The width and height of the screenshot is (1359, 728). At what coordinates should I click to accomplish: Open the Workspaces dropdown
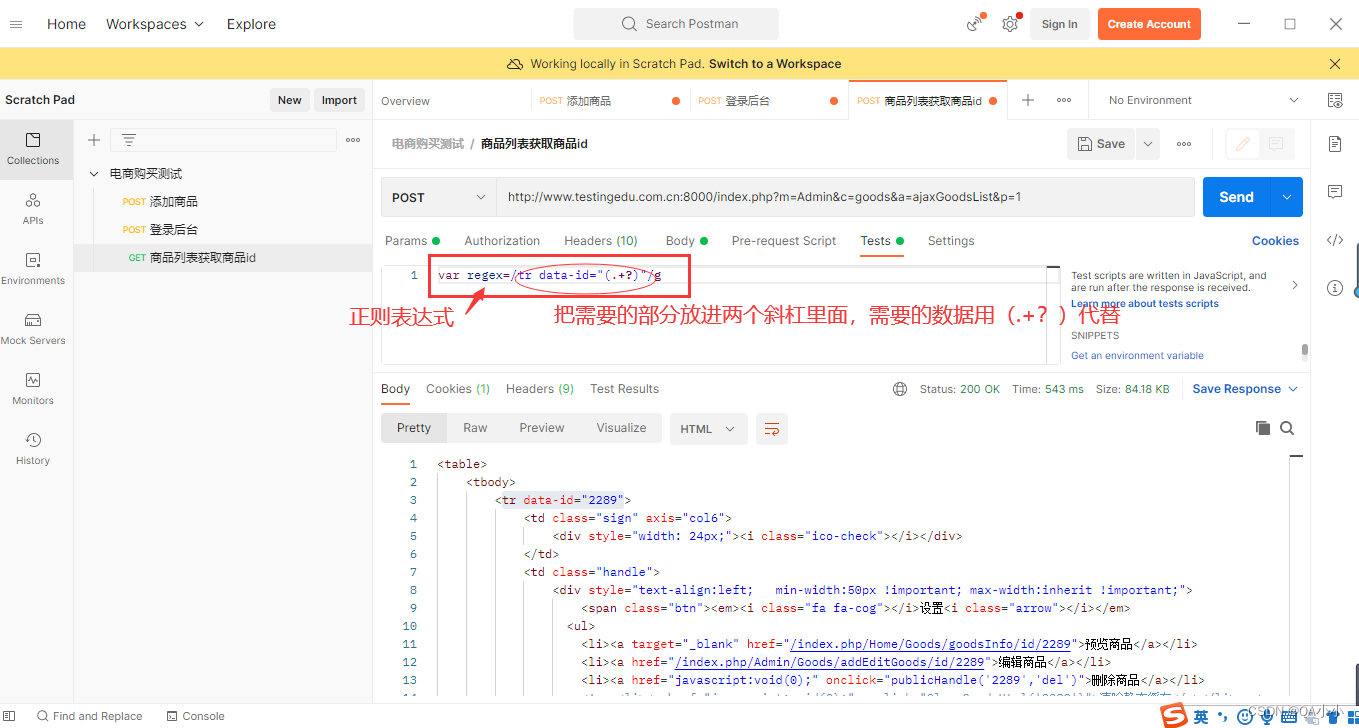click(x=155, y=24)
